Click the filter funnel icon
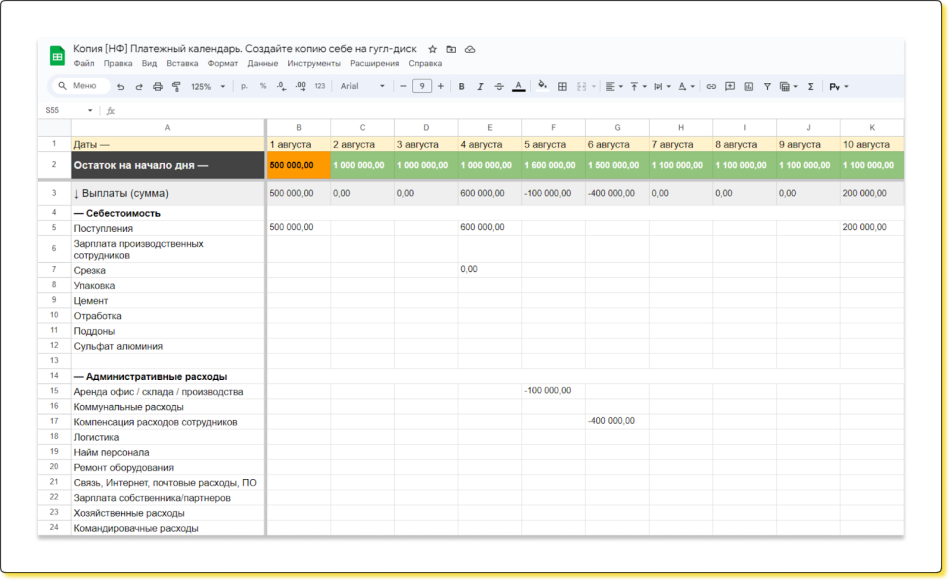 pos(767,87)
